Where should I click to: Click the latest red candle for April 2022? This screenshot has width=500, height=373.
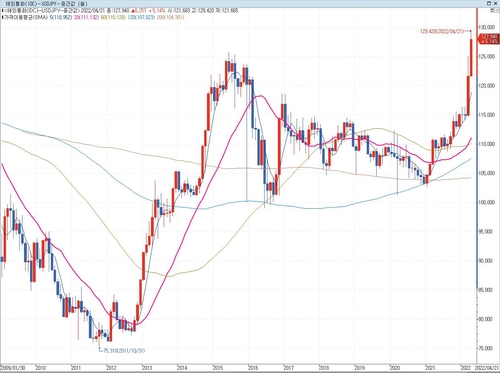point(471,57)
